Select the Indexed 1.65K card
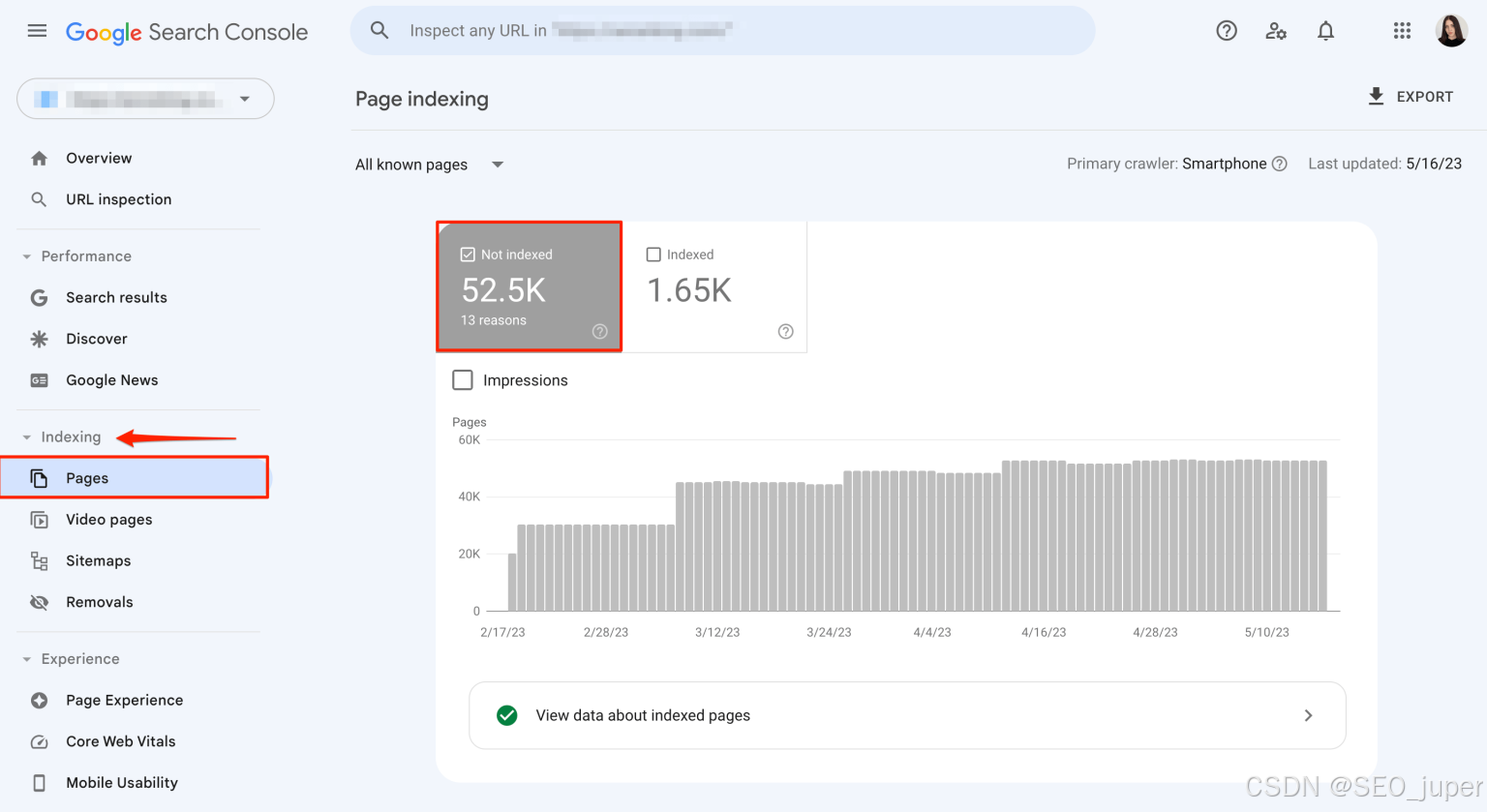The image size is (1487, 812). [x=714, y=286]
